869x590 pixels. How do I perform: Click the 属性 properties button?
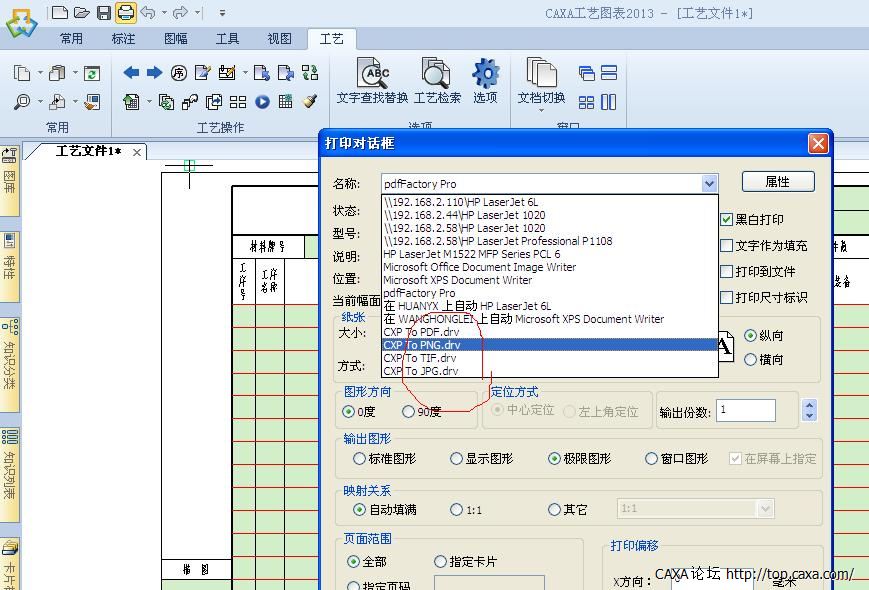click(777, 181)
